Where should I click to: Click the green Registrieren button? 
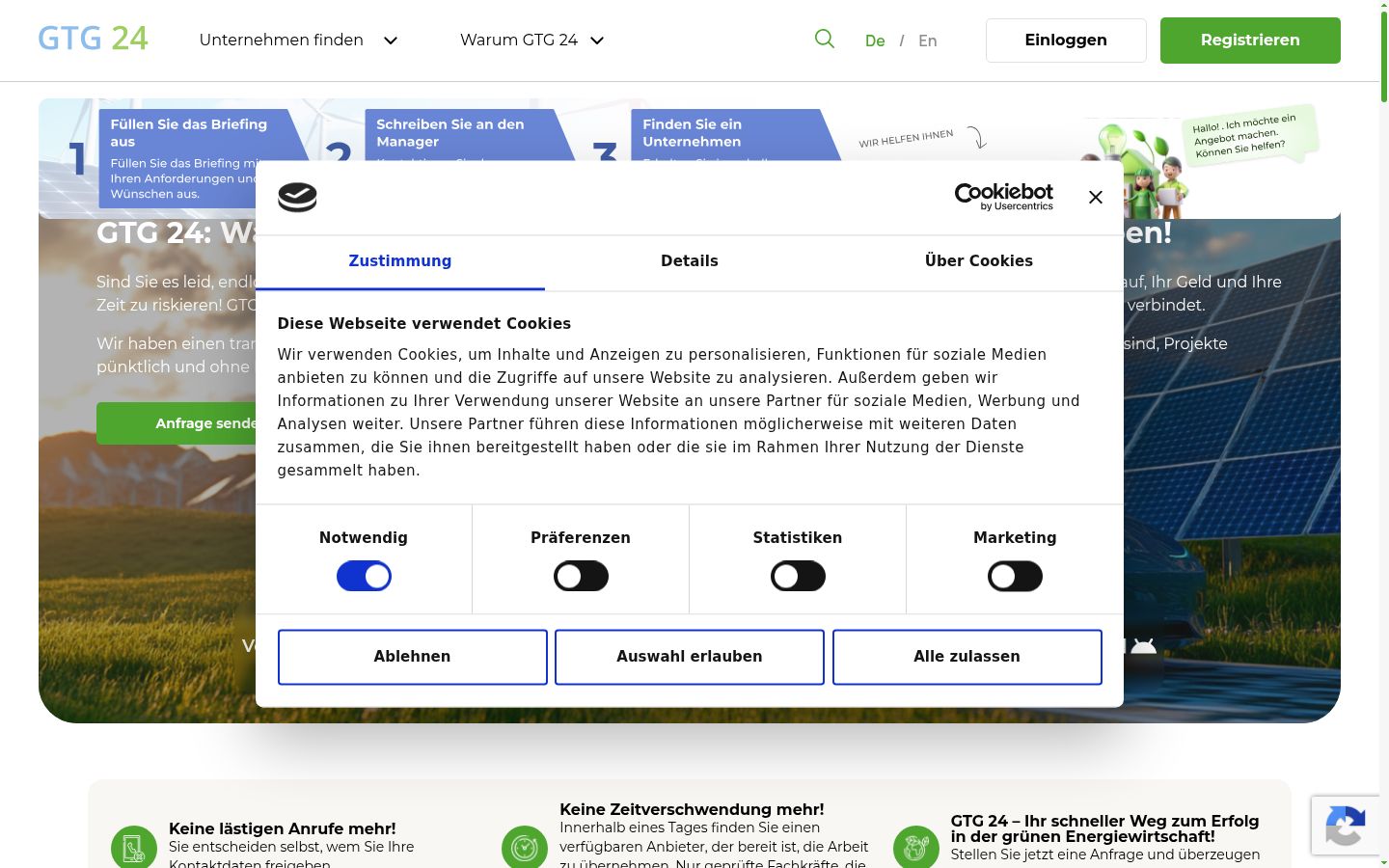[x=1250, y=41]
